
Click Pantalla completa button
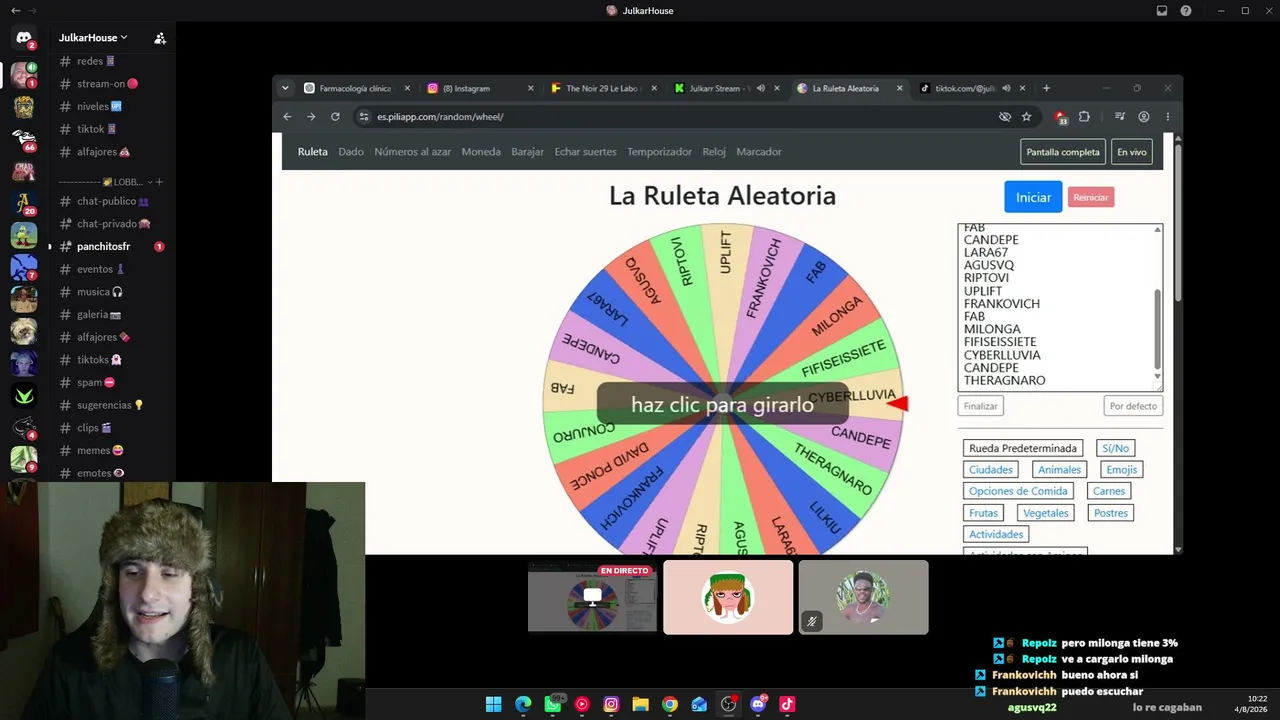pyautogui.click(x=1063, y=152)
